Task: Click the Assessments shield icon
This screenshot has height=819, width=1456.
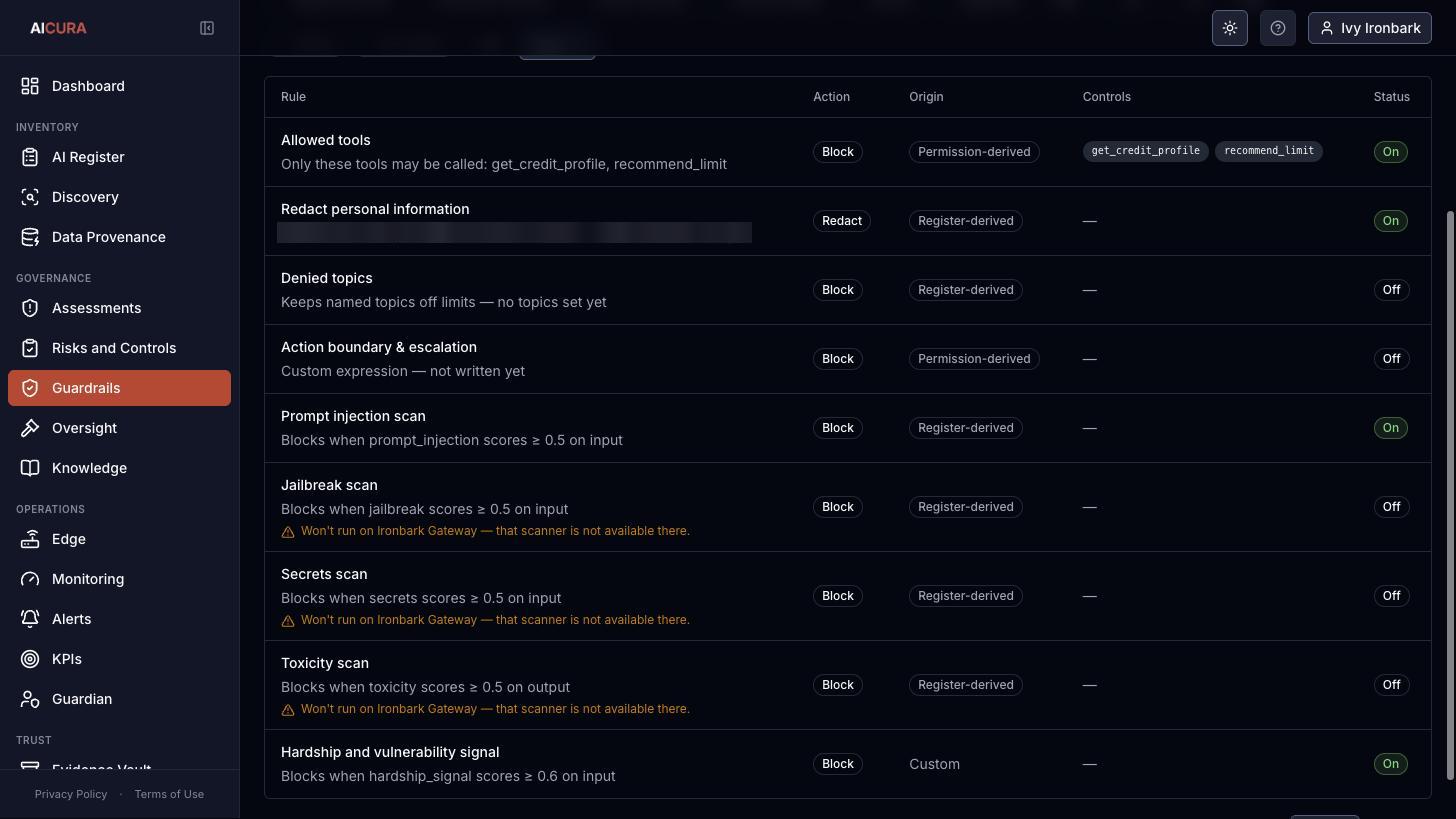Action: (30, 308)
